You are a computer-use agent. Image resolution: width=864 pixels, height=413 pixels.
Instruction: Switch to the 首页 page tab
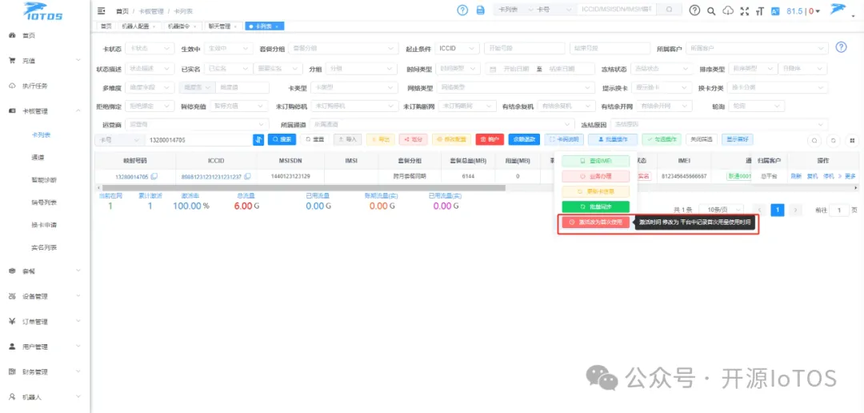105,26
